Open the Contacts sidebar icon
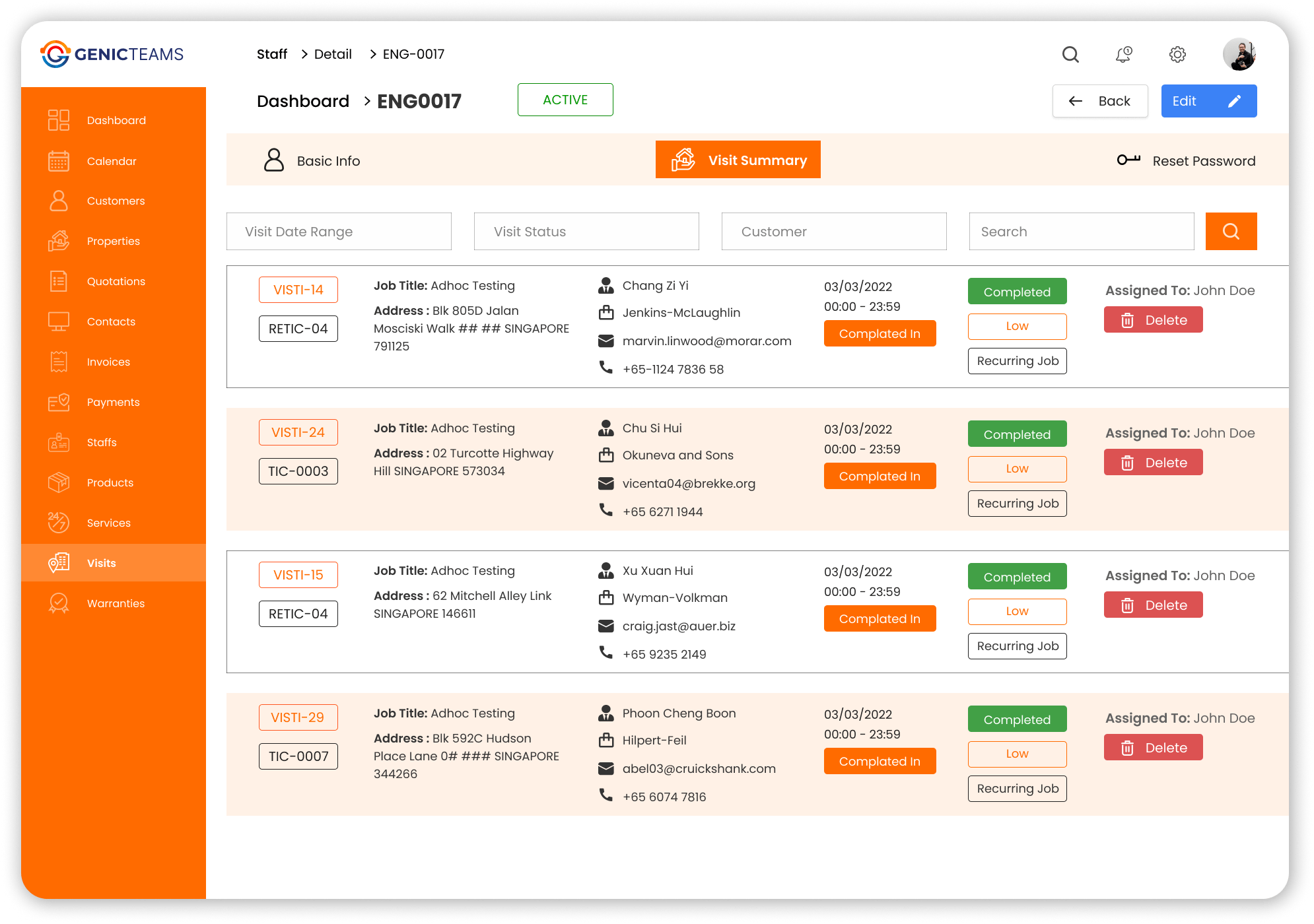The image size is (1314, 924). click(x=59, y=321)
